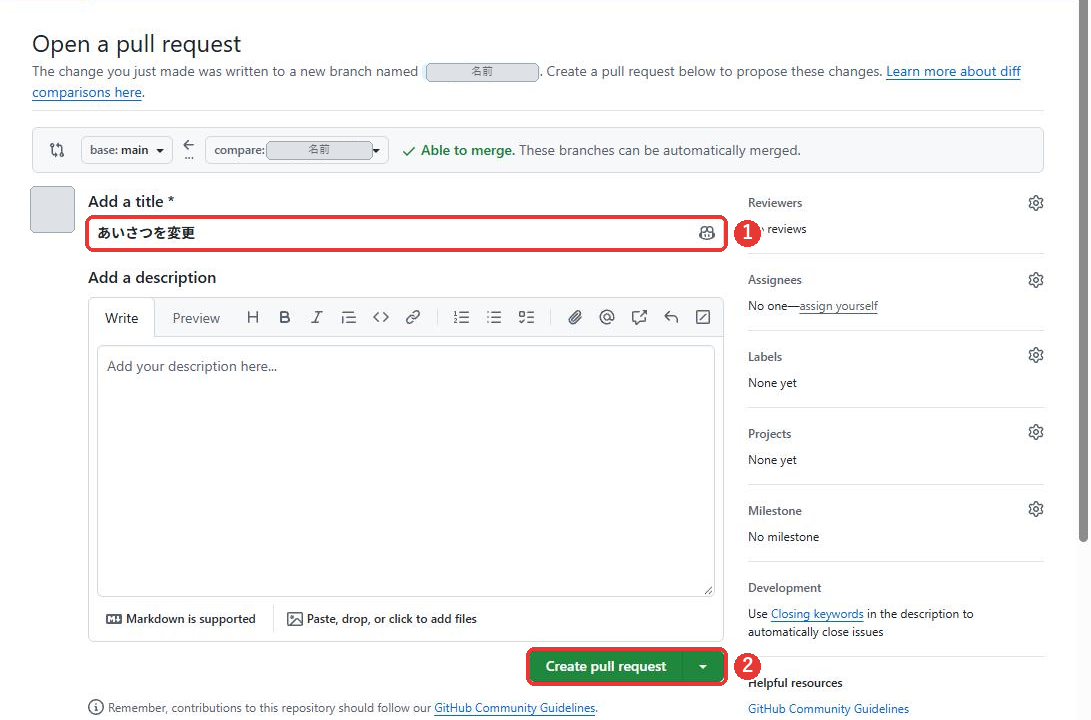Click the page vertical scrollbar
This screenshot has height=720, width=1091.
click(x=1083, y=271)
